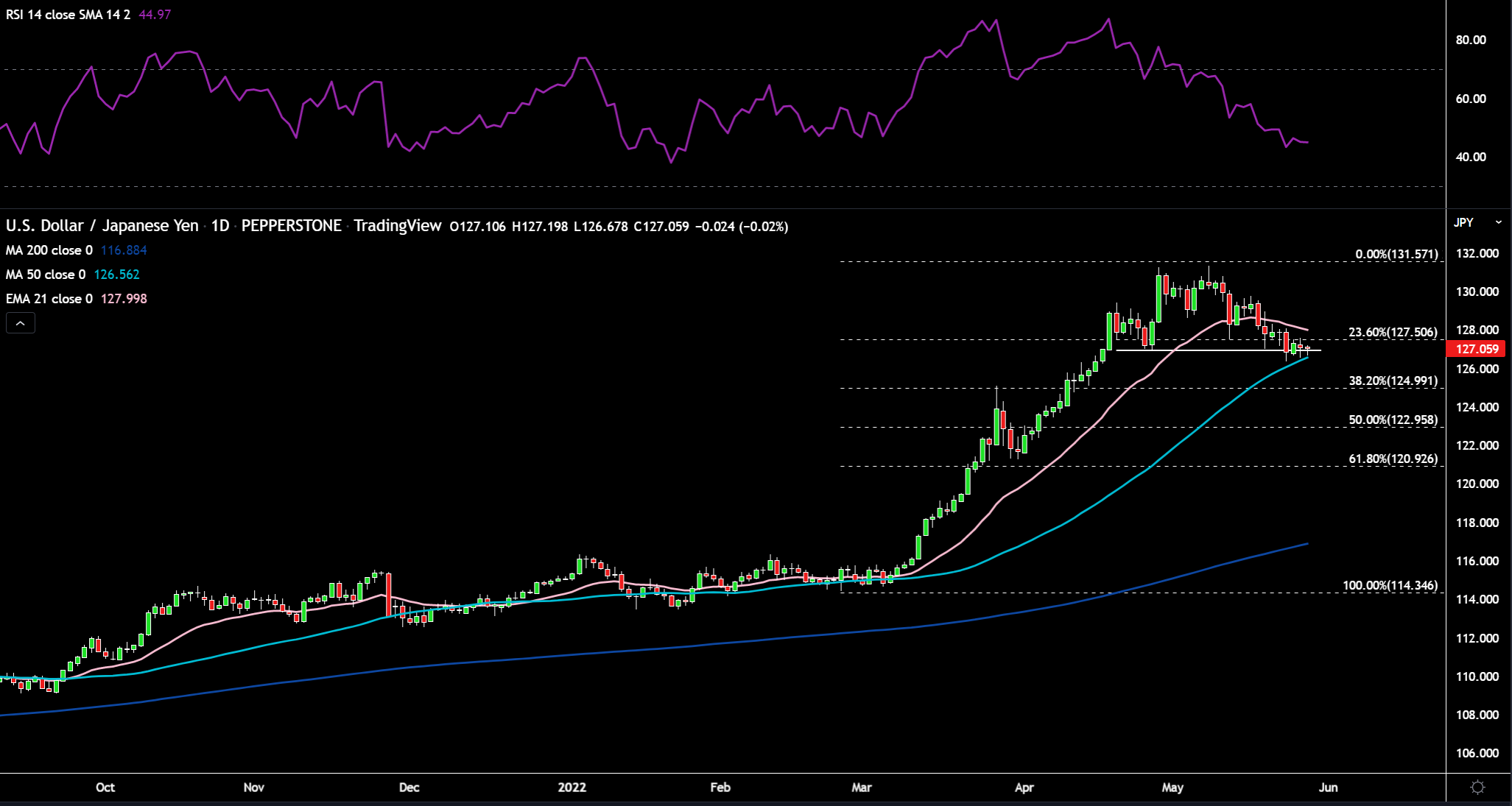Click the 120.000 price scale label
Viewport: 1512px width, 806px height.
(1477, 484)
